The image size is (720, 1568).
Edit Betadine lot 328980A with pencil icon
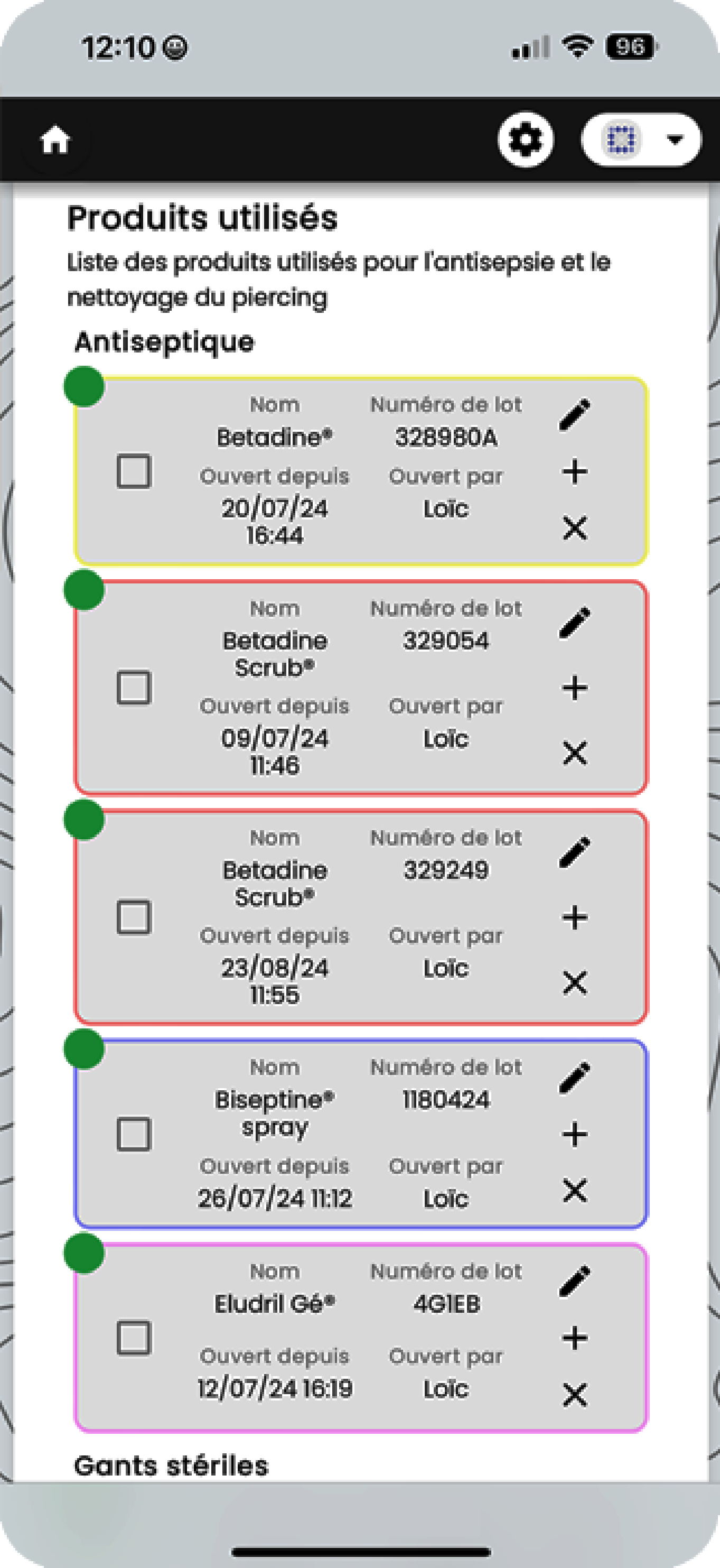tap(575, 414)
